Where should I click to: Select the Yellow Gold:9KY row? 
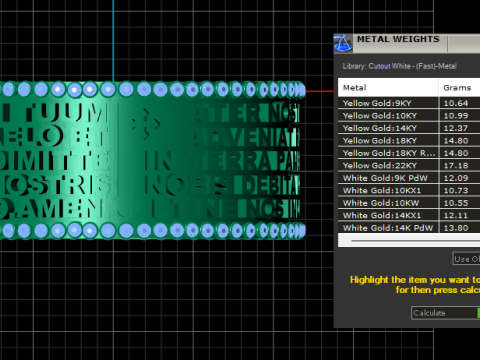point(409,103)
